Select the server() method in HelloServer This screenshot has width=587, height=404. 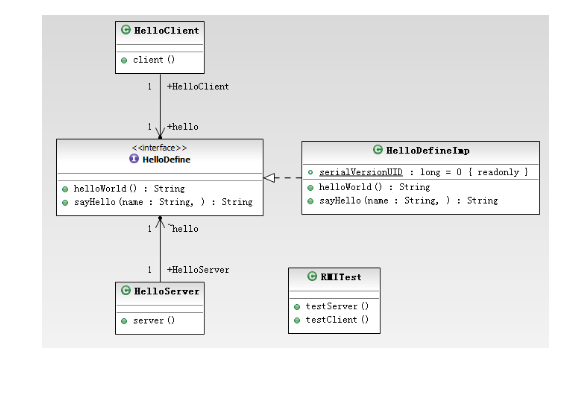coord(154,321)
